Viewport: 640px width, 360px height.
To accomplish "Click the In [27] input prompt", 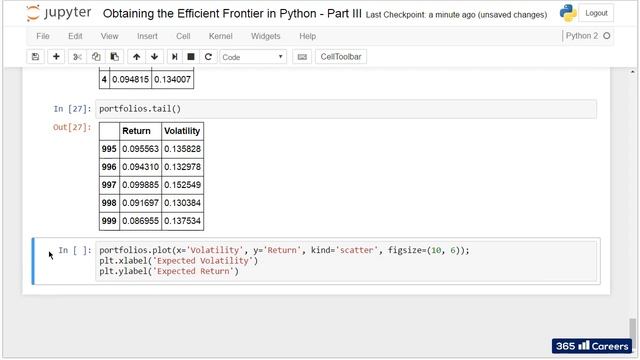I will pyautogui.click(x=72, y=109).
